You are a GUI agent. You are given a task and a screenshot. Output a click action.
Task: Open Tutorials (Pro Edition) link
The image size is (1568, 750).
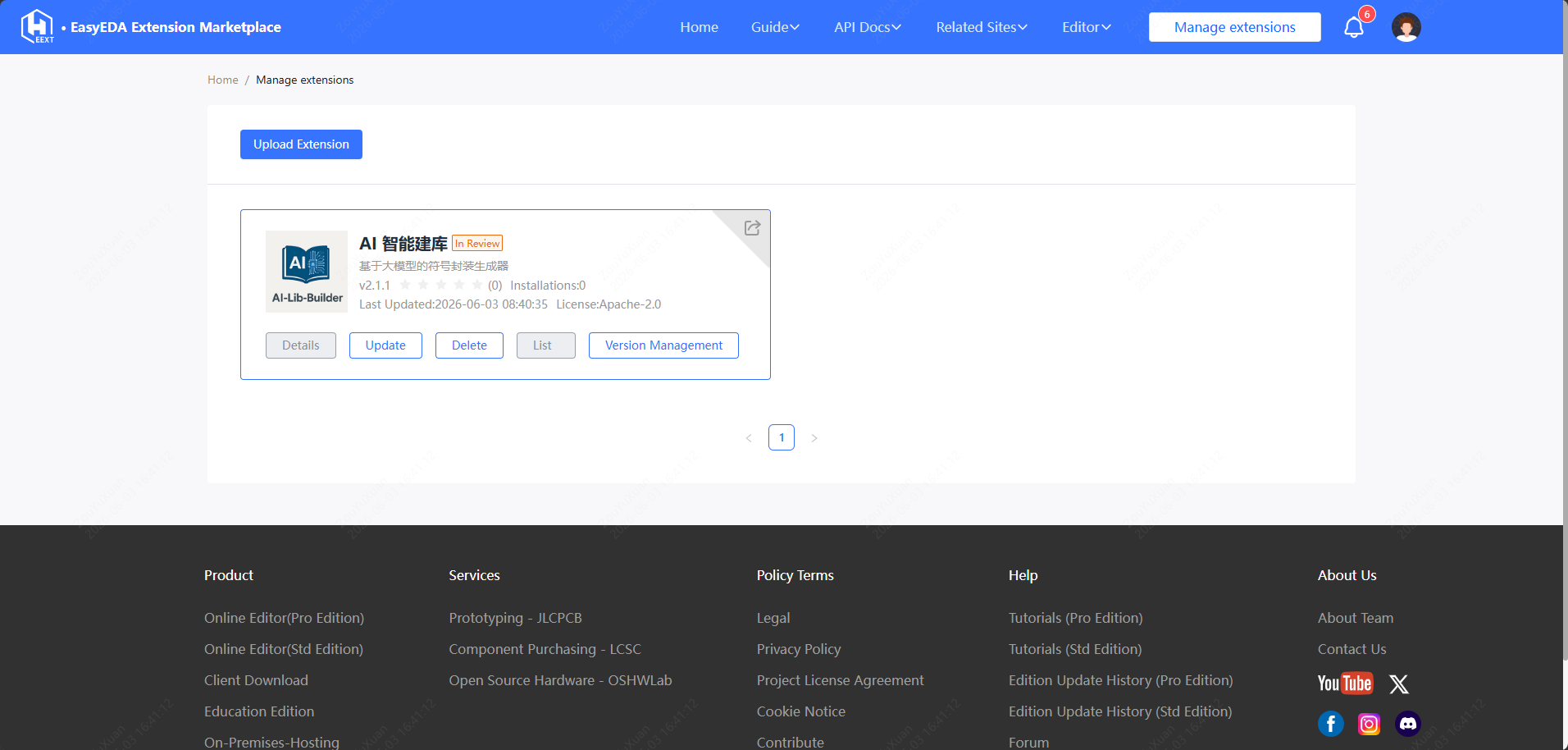pyautogui.click(x=1075, y=618)
